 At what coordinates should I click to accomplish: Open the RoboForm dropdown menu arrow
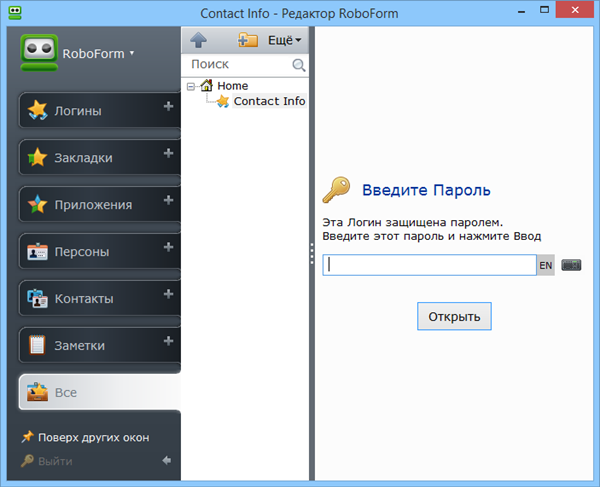tap(132, 53)
